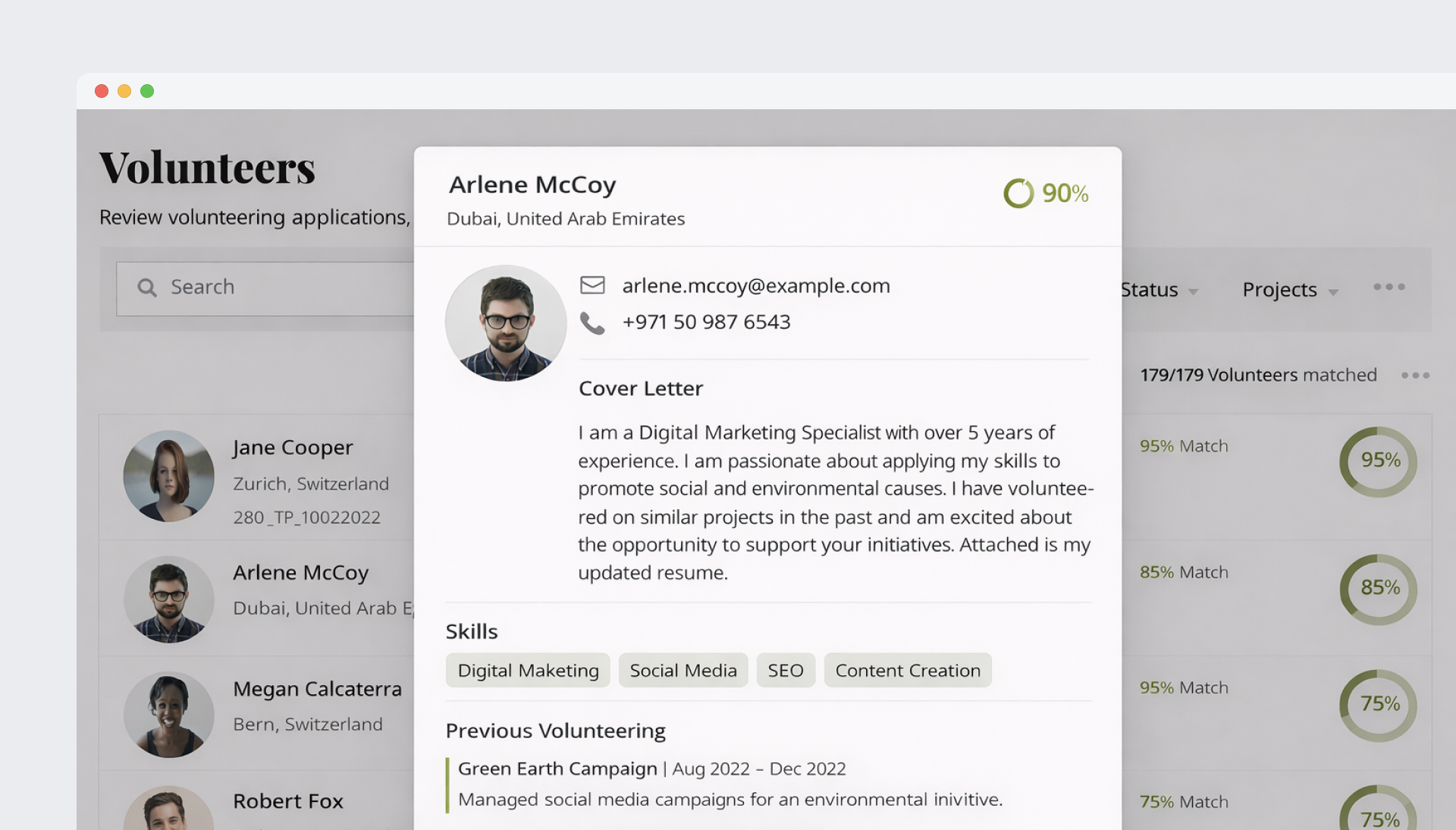Select Jane Cooper's avatar in list
The height and width of the screenshot is (830, 1456).
pos(168,476)
